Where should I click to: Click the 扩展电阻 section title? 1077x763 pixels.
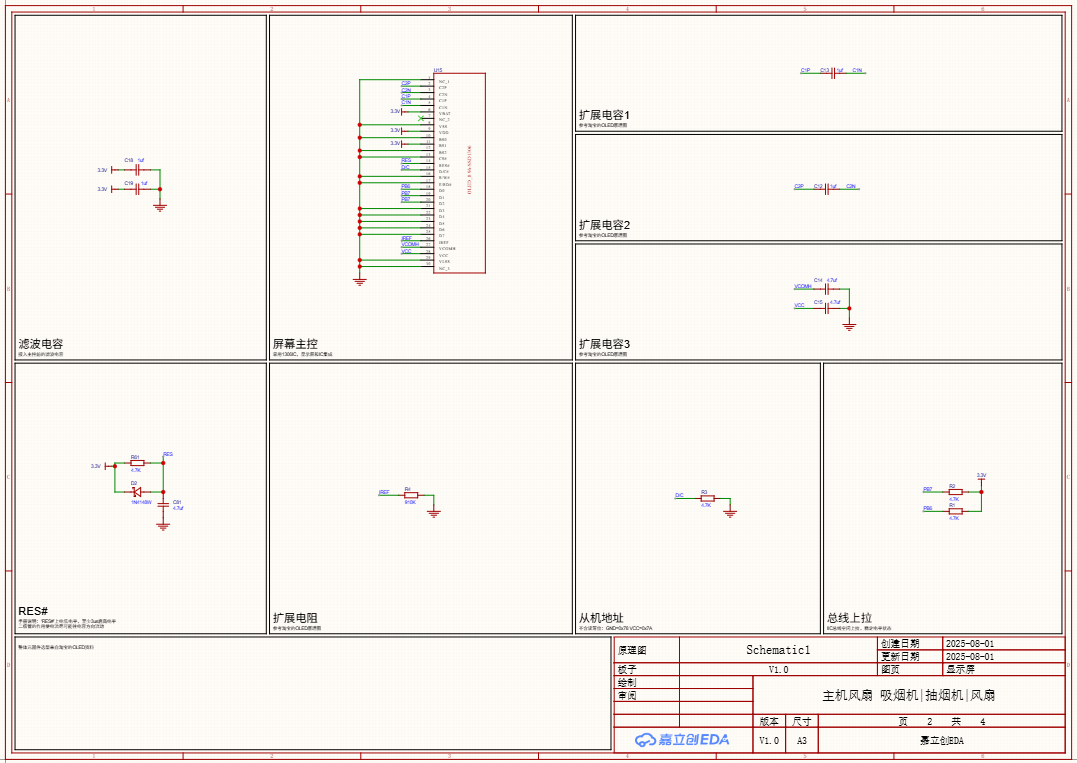(x=295, y=618)
